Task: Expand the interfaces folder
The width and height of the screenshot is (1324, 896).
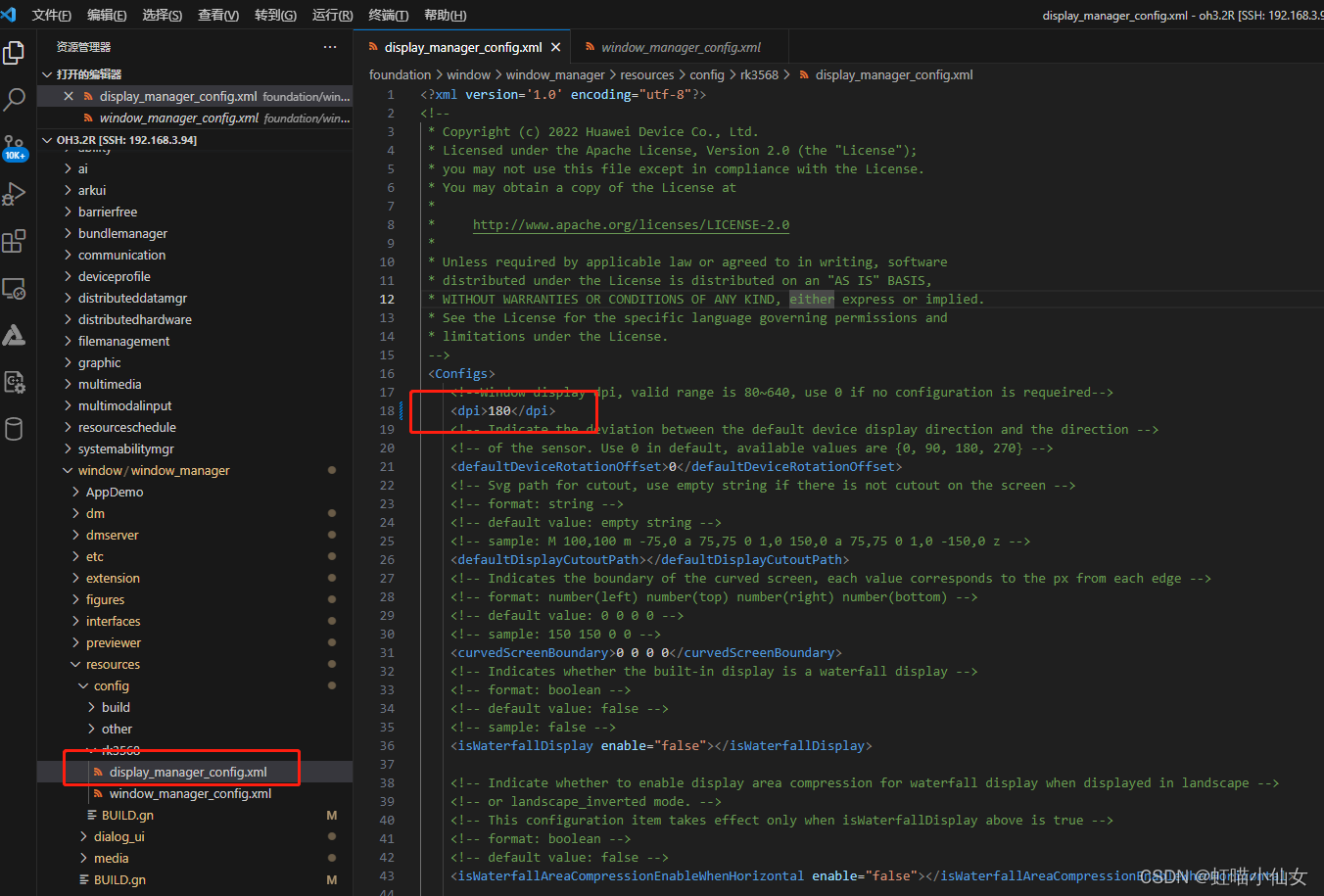Action: tap(113, 621)
